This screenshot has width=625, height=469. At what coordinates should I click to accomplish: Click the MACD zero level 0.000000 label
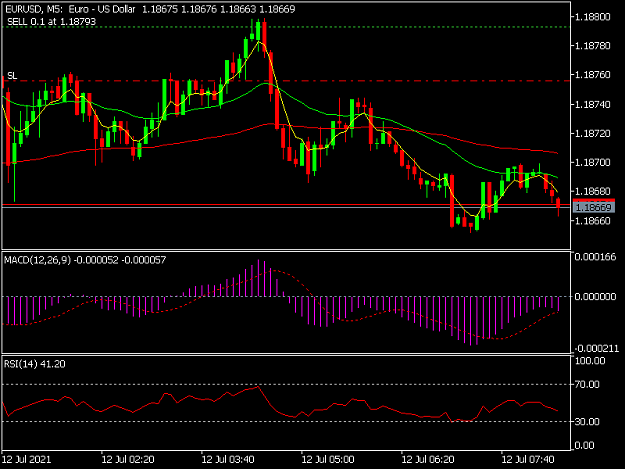[x=595, y=296]
